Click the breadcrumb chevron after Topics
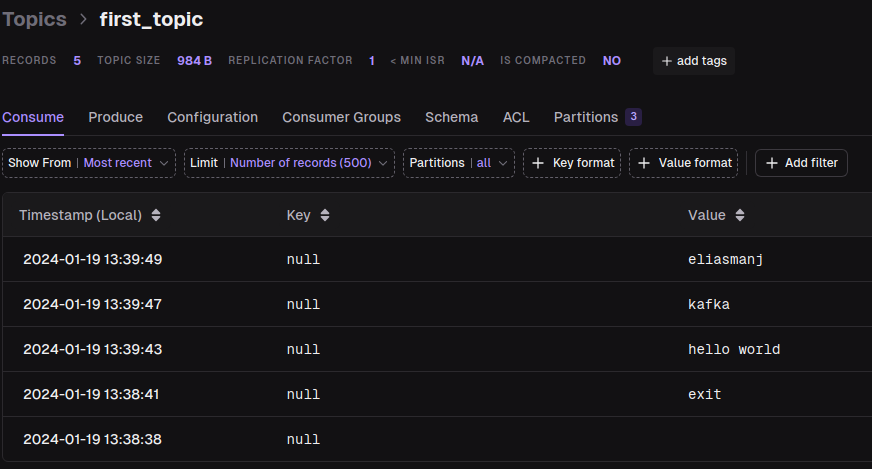 83,19
